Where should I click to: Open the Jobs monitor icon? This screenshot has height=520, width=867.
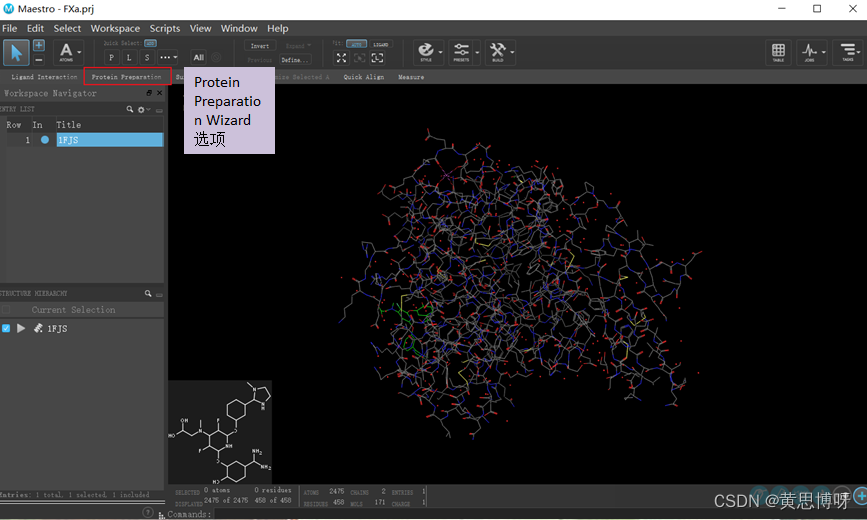(x=809, y=53)
